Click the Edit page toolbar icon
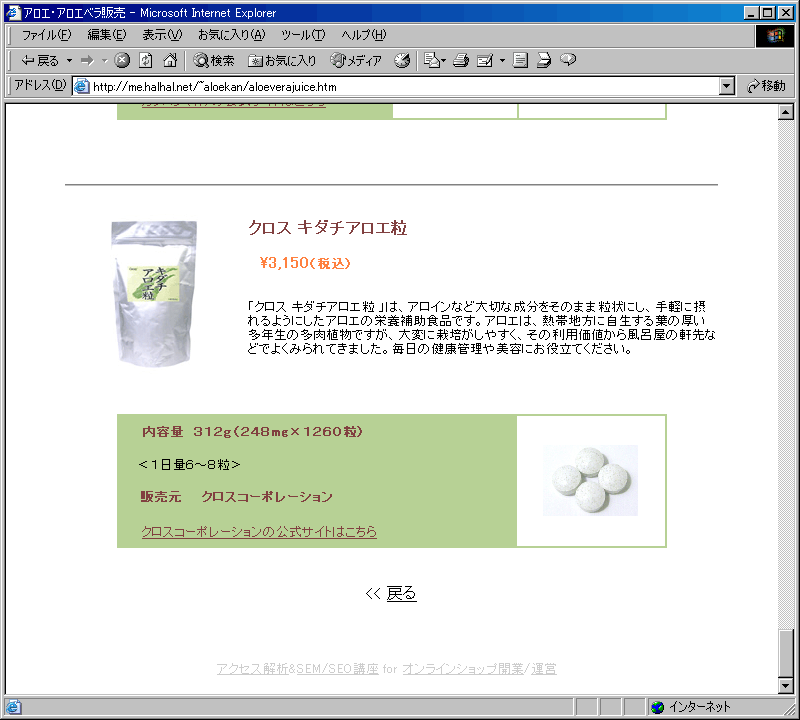This screenshot has height=720, width=800. click(x=485, y=61)
